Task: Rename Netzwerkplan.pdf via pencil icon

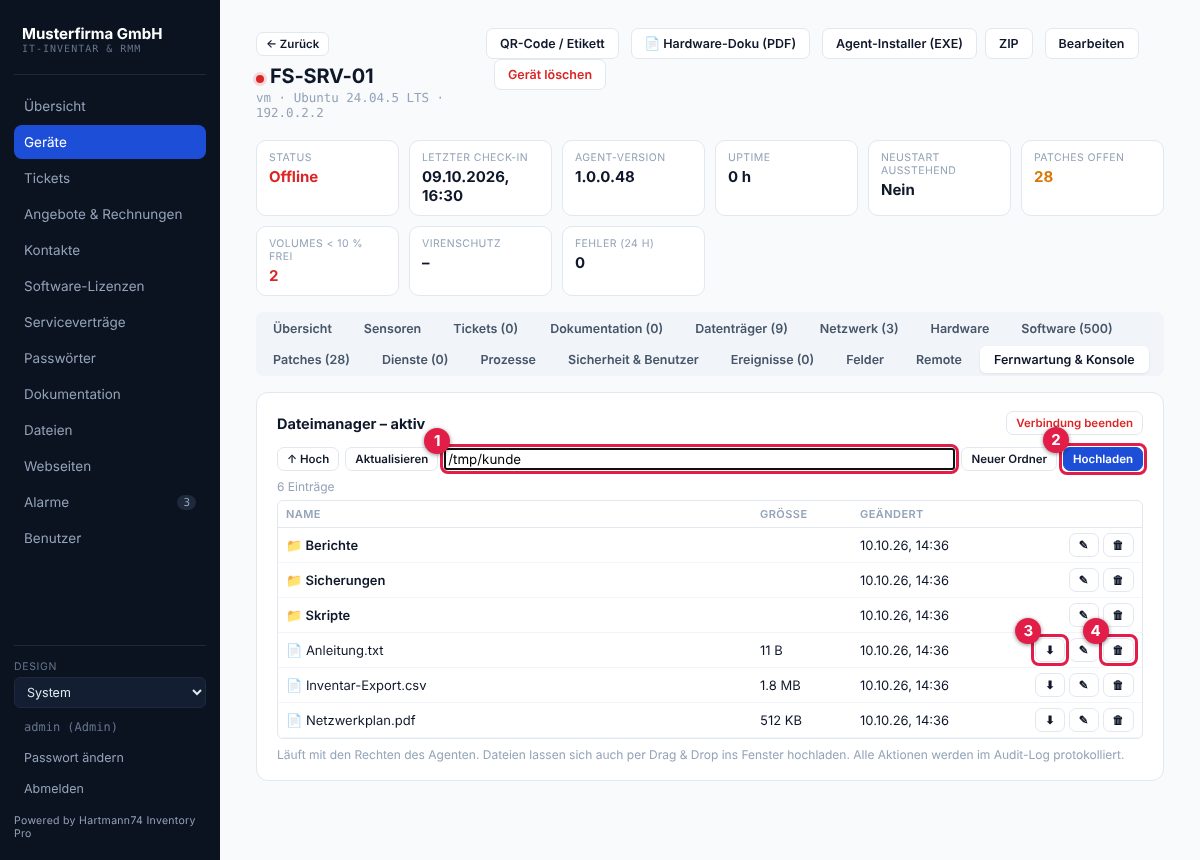Action: tap(1083, 720)
